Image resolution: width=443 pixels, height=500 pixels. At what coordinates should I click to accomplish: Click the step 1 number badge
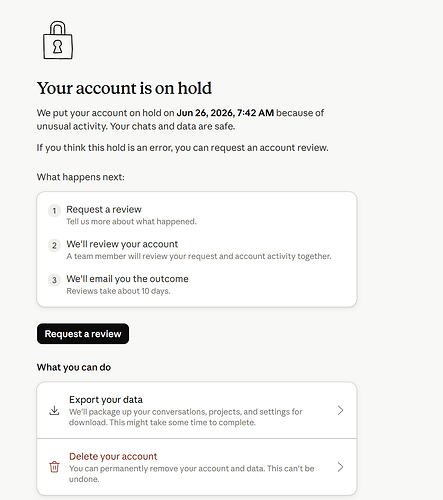tap(54, 211)
